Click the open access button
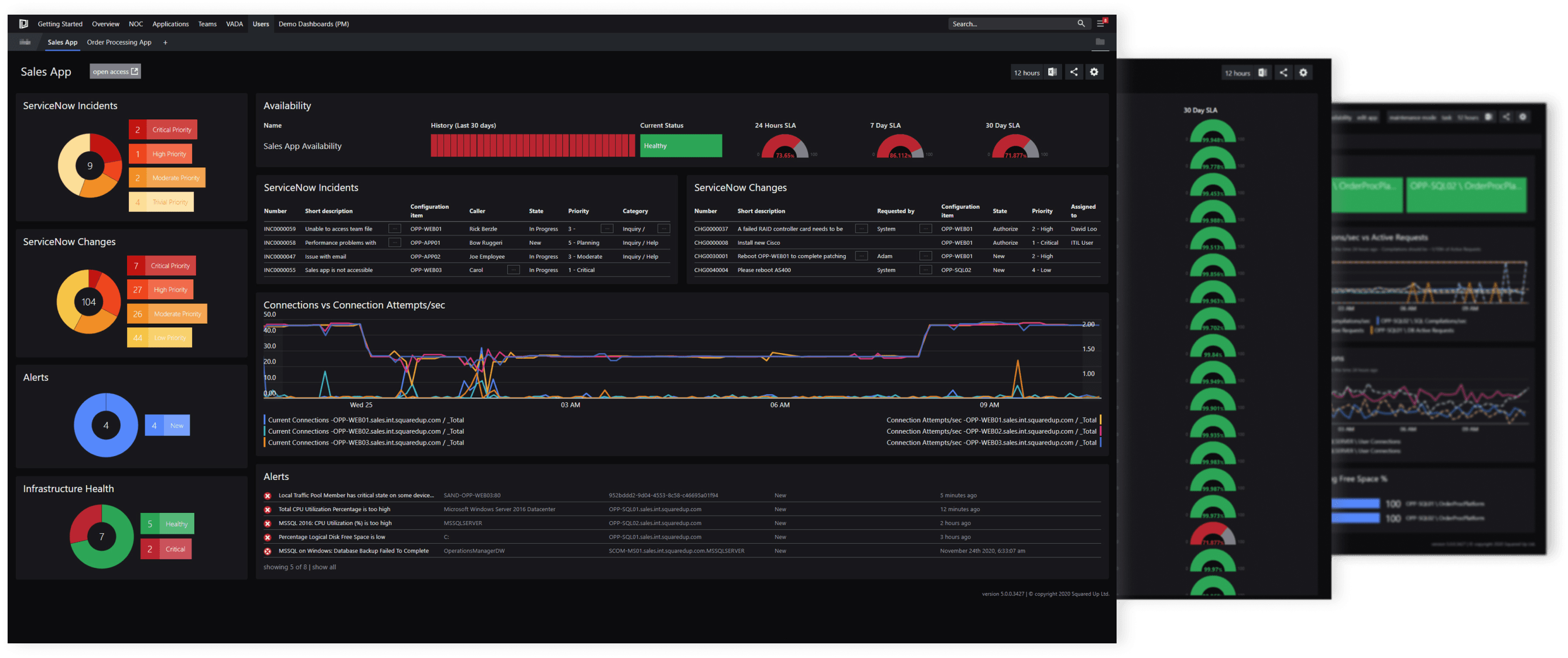The height and width of the screenshot is (658, 1568). coord(115,71)
